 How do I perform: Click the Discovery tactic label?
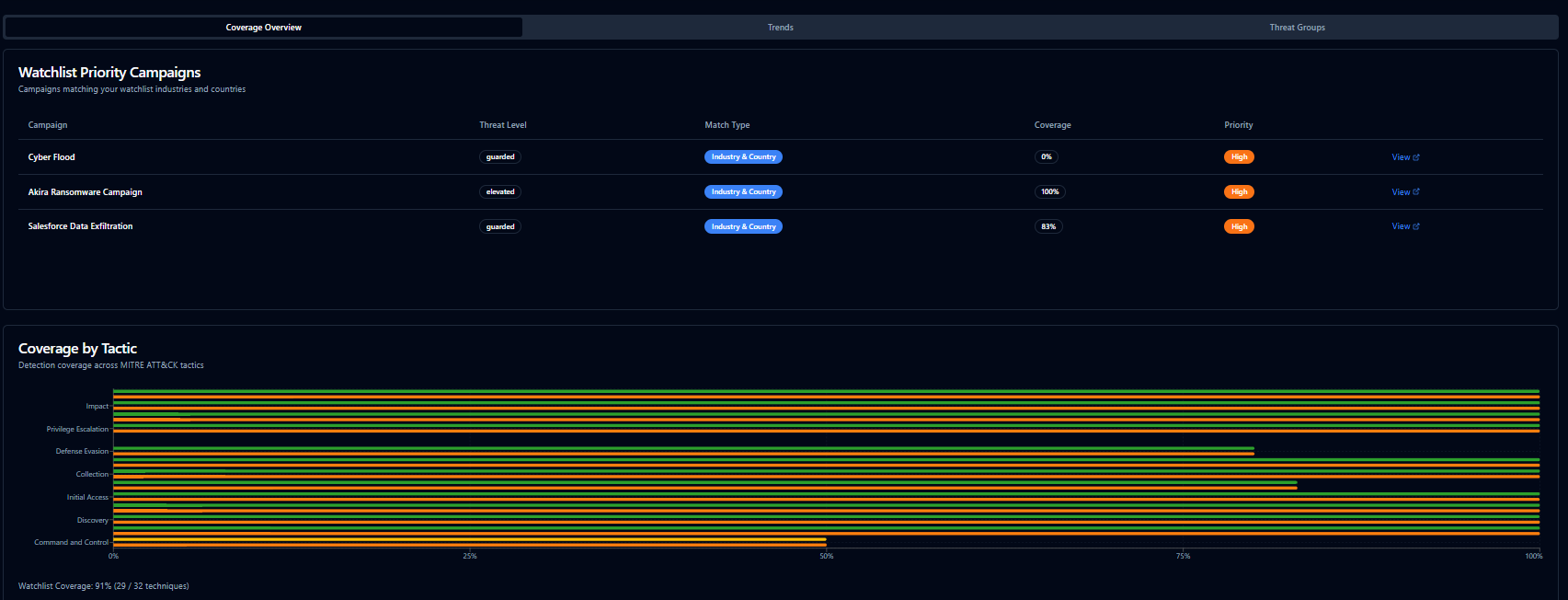click(x=93, y=520)
